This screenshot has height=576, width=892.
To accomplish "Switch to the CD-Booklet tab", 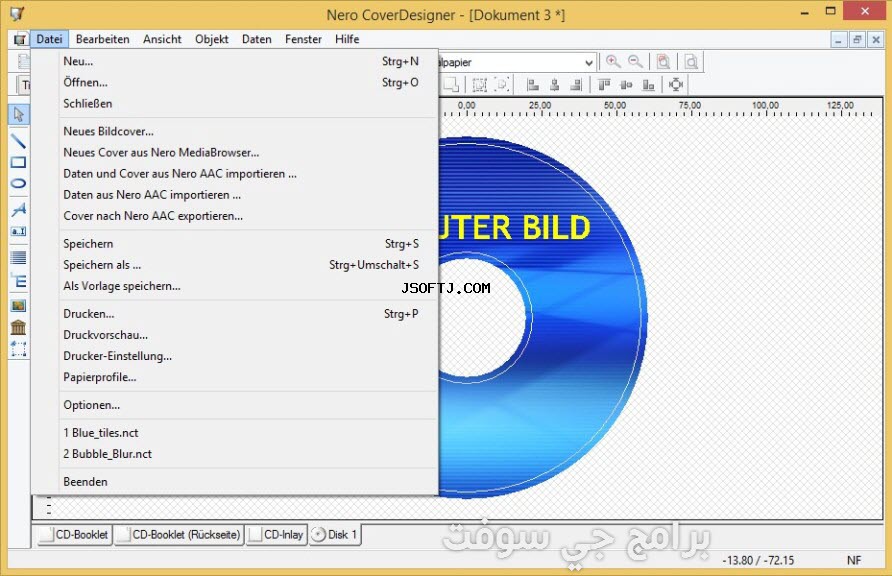I will (x=75, y=534).
